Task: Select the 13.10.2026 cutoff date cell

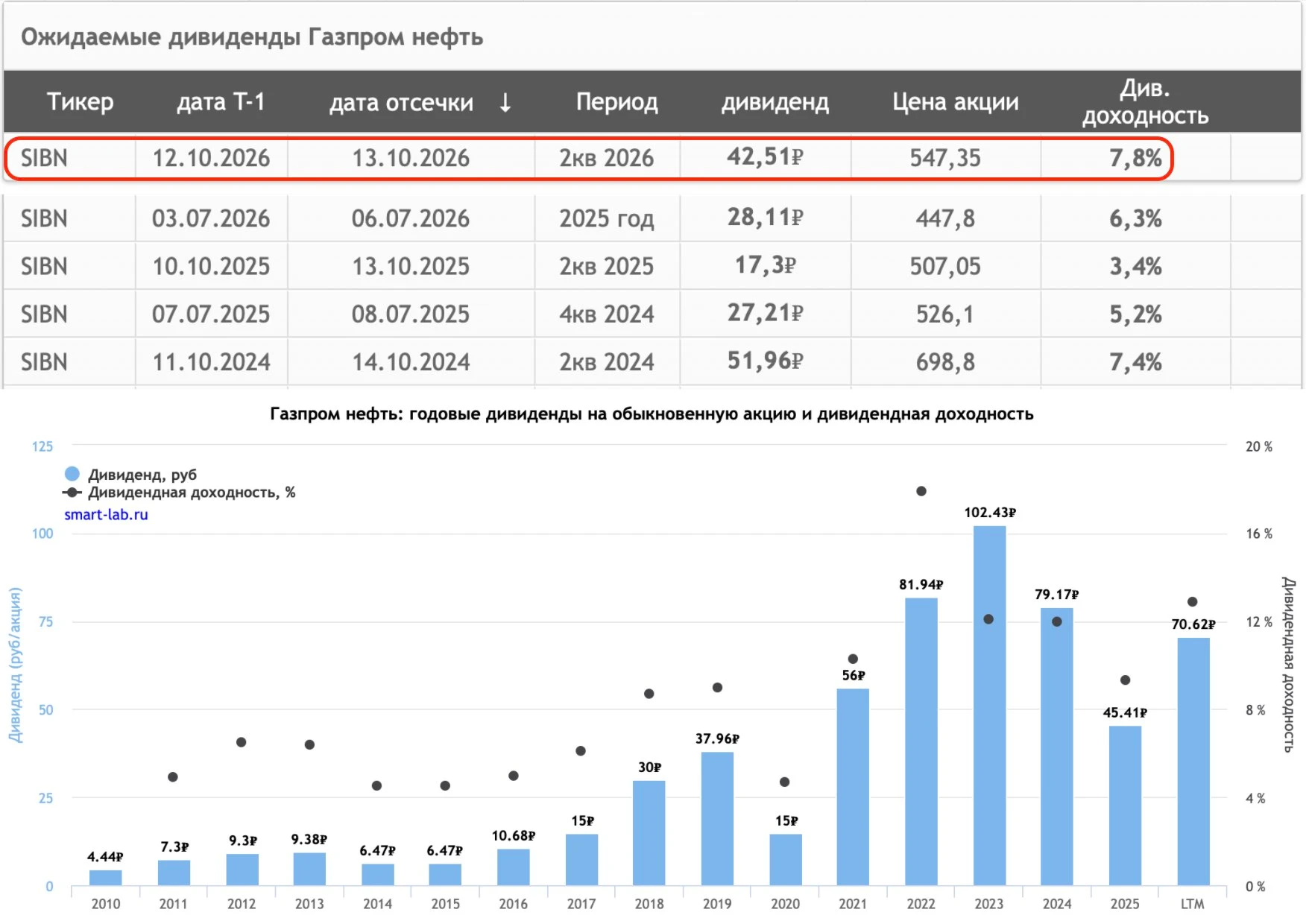Action: [411, 158]
